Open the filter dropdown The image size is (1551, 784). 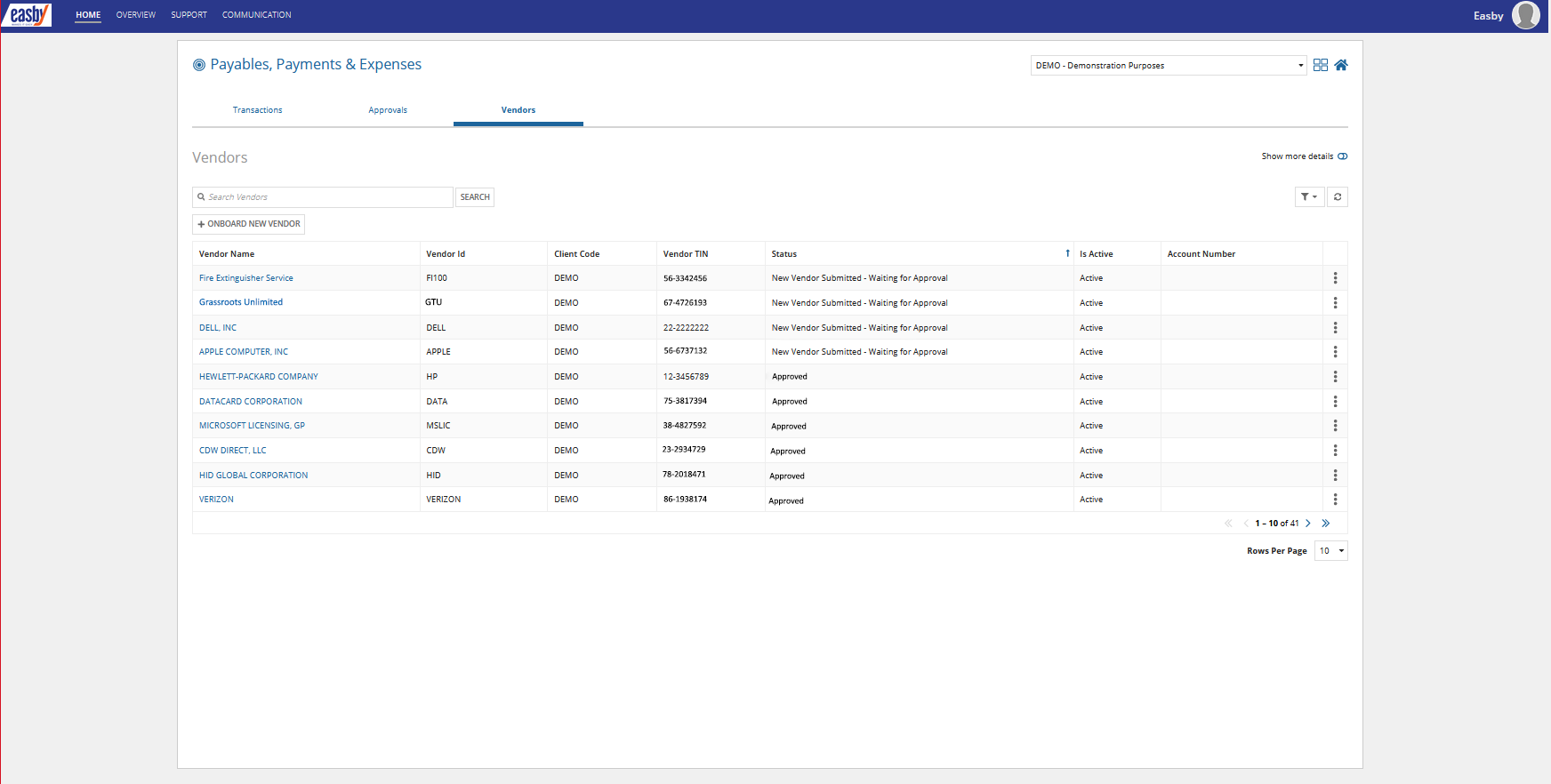coord(1309,197)
